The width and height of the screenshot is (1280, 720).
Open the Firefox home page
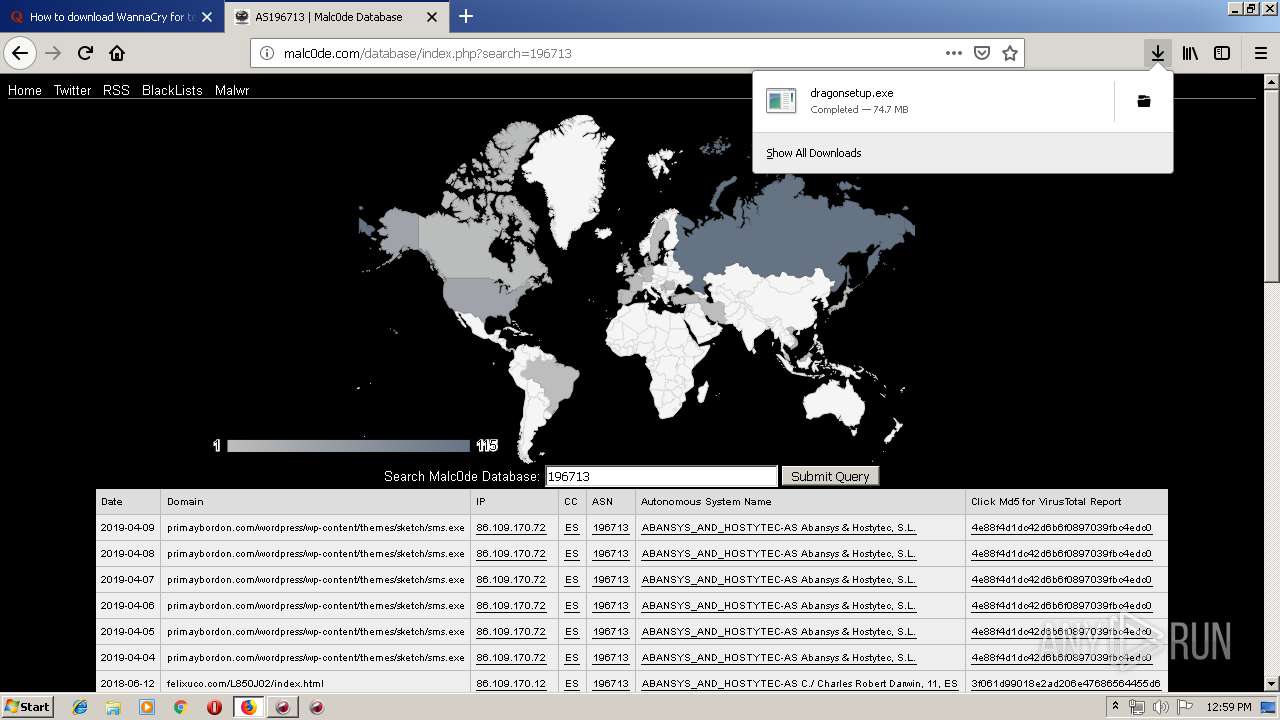click(x=117, y=53)
